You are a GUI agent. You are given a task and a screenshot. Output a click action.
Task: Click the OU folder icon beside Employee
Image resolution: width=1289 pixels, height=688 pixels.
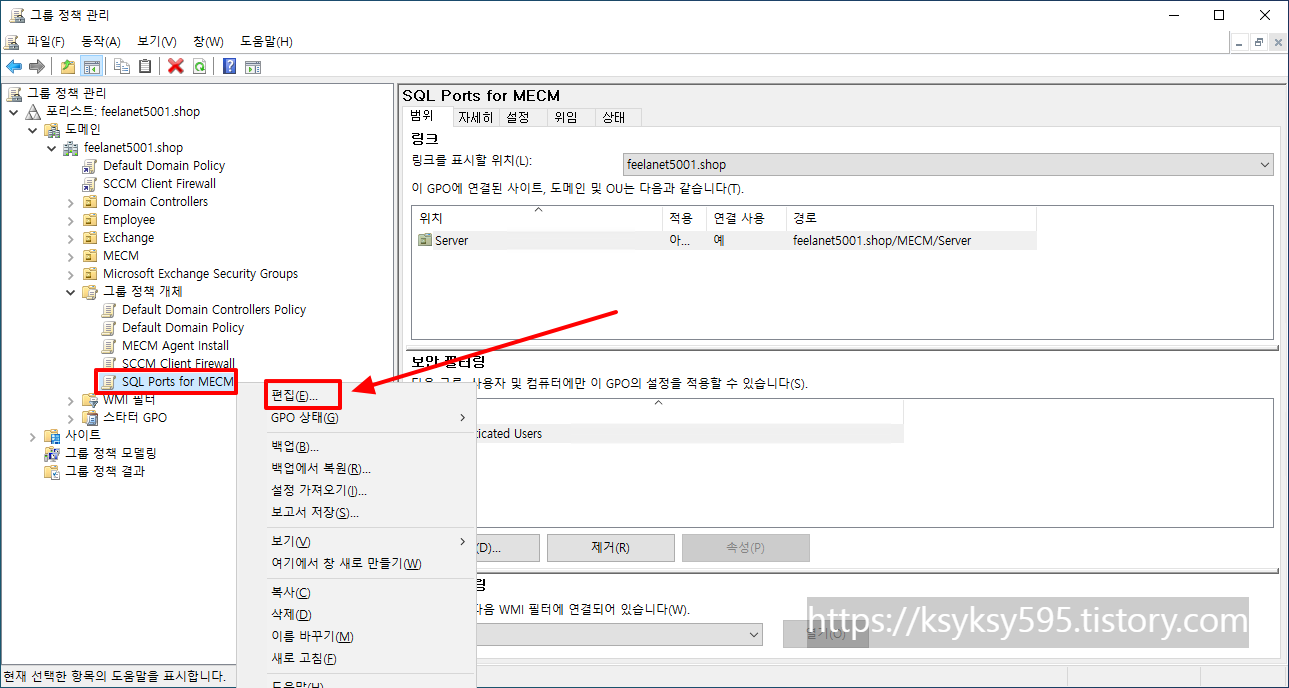(90, 219)
